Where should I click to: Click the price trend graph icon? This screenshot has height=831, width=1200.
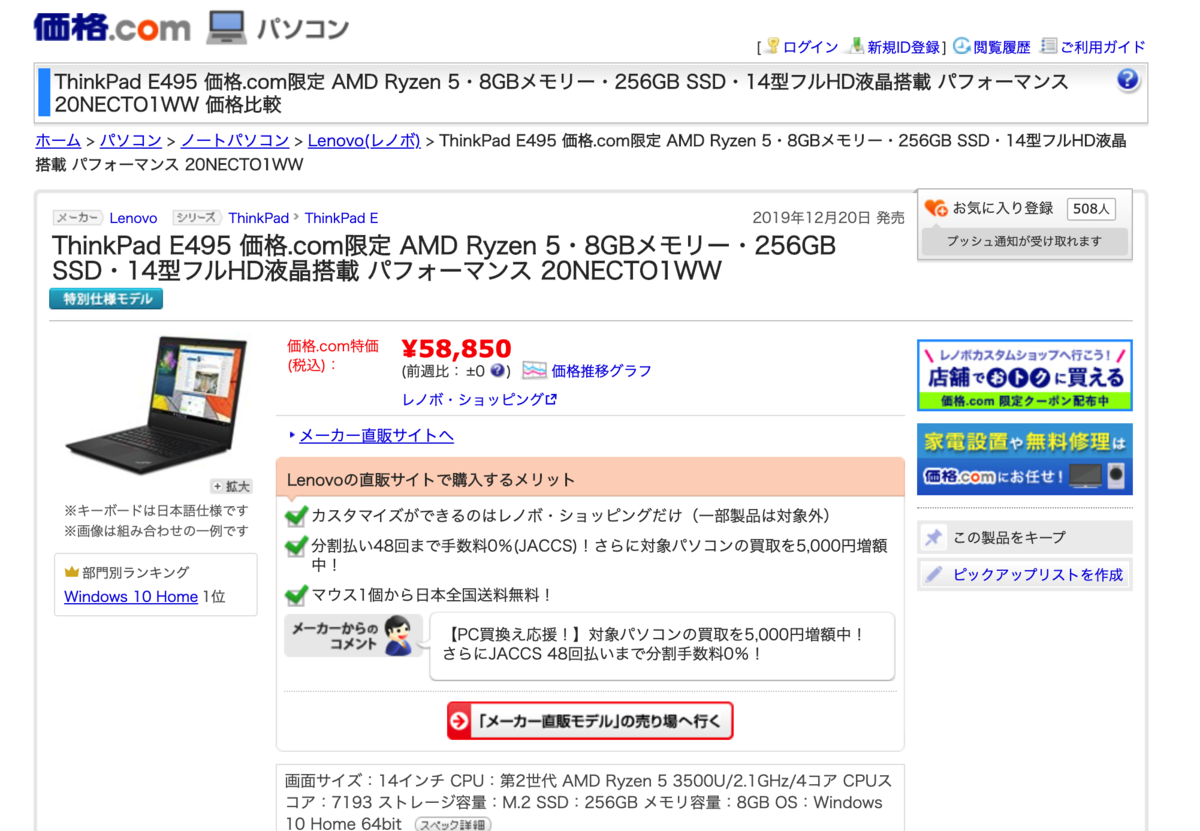(534, 370)
